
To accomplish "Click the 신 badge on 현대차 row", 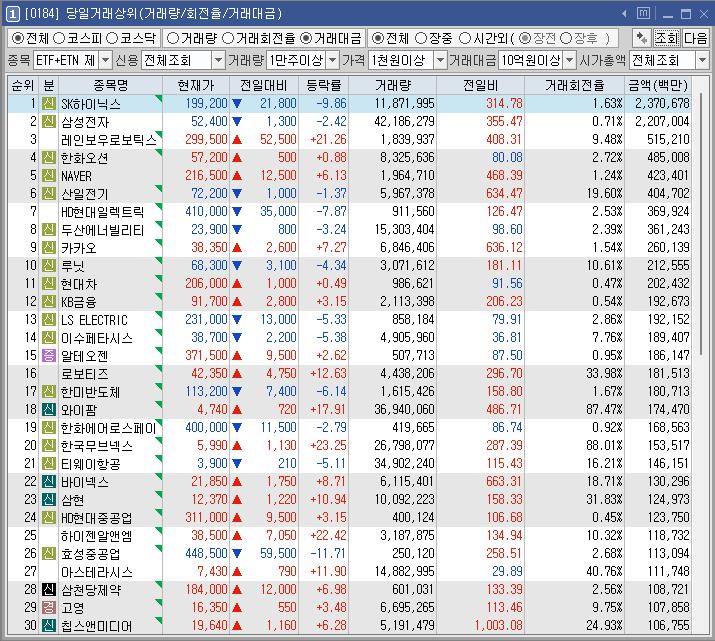I will coord(49,284).
